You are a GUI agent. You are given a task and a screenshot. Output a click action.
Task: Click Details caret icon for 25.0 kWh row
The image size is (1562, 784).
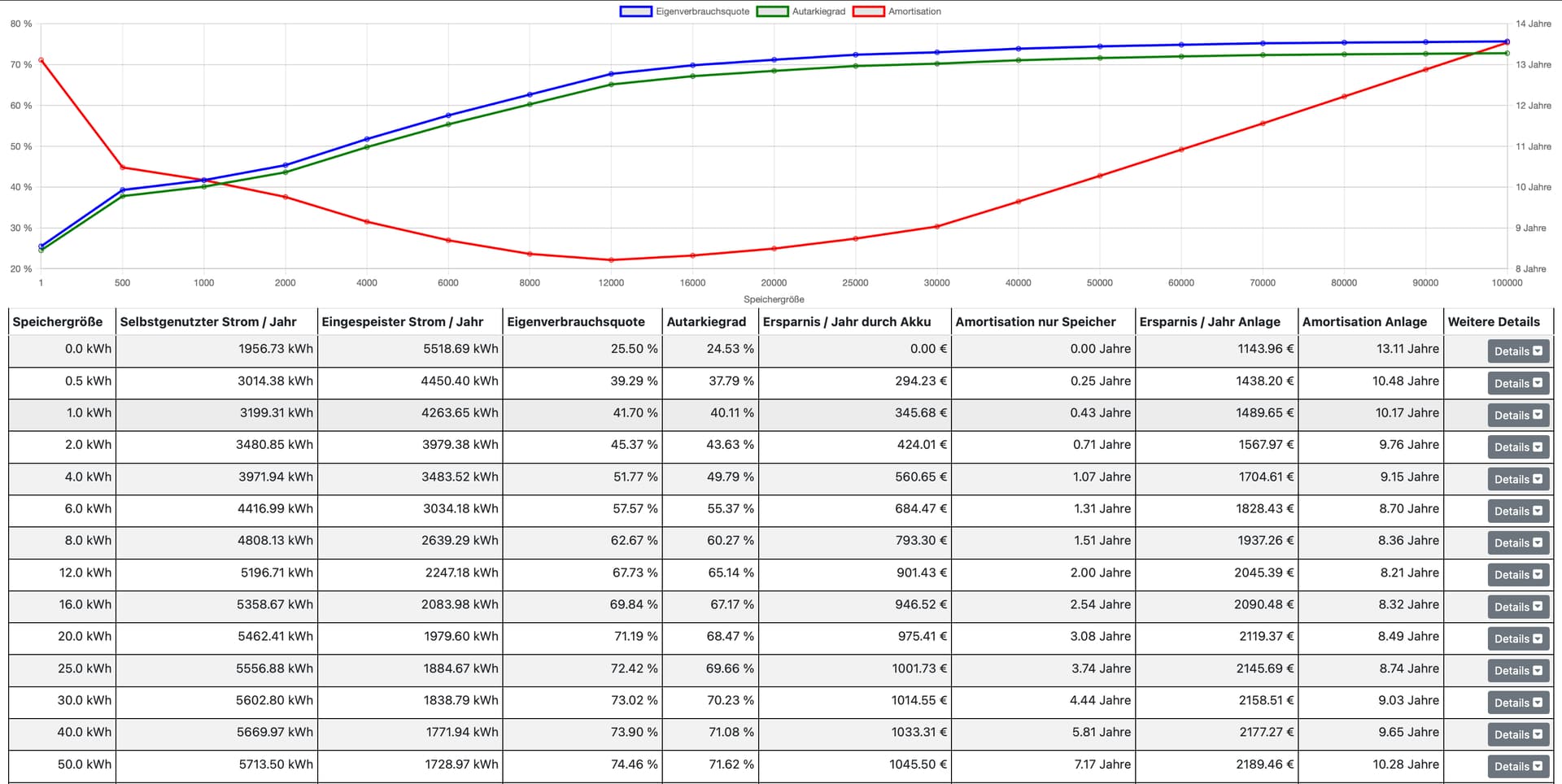click(1538, 670)
